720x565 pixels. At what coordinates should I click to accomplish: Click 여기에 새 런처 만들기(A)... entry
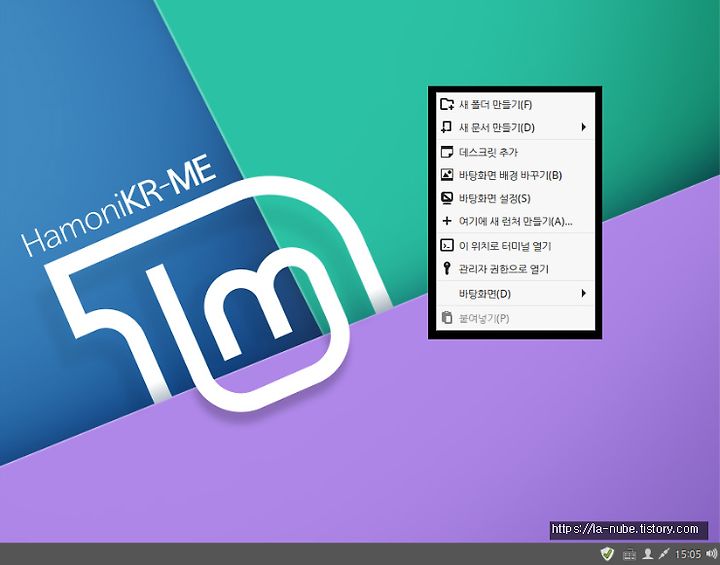pyautogui.click(x=515, y=221)
